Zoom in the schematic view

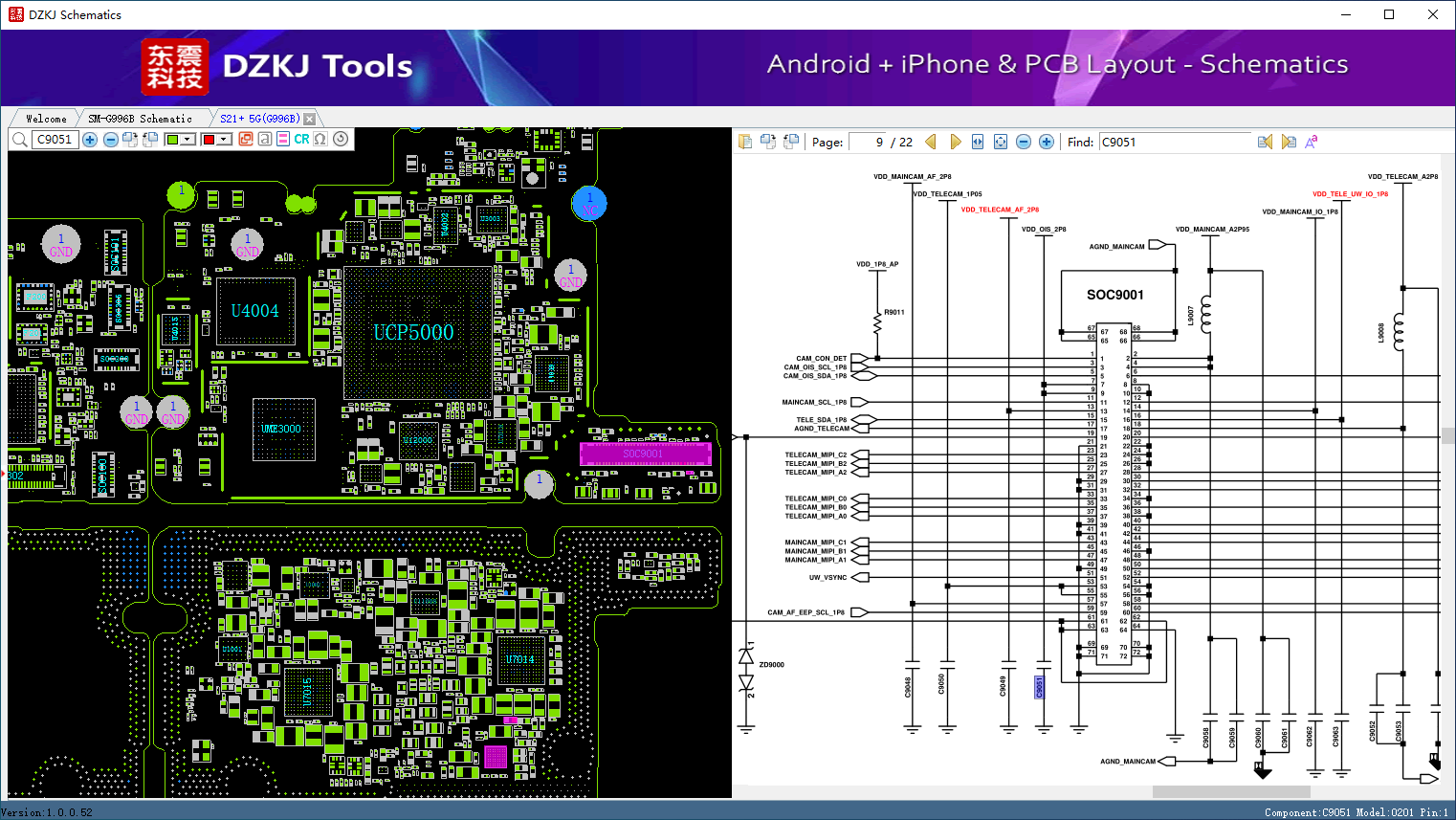coord(1047,142)
